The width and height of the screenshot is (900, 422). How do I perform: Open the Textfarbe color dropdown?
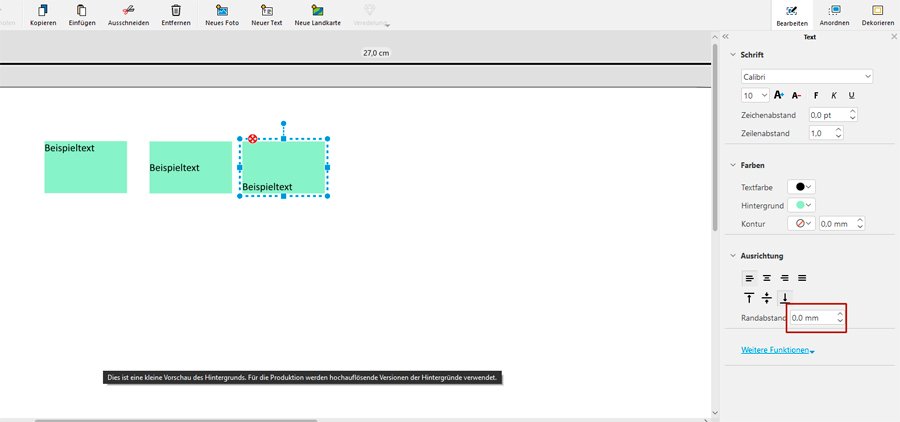tap(802, 187)
